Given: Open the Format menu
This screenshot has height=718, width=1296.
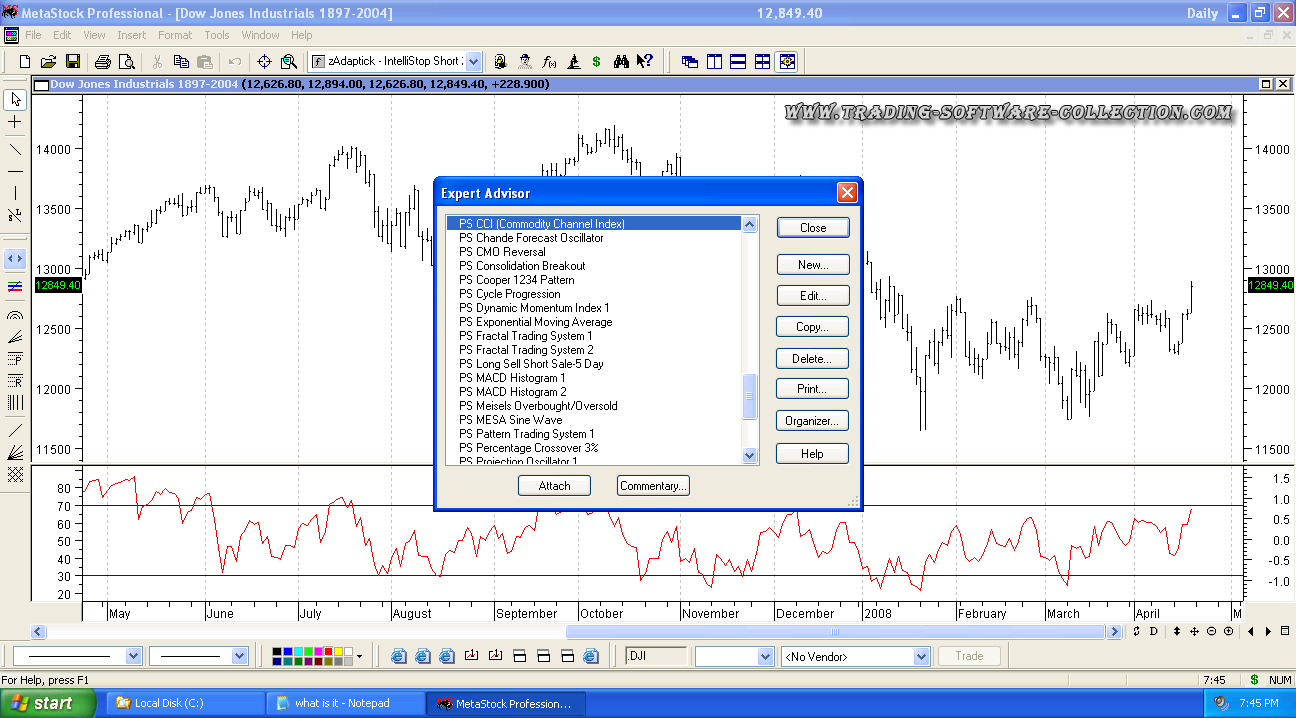Looking at the screenshot, I should pyautogui.click(x=175, y=35).
